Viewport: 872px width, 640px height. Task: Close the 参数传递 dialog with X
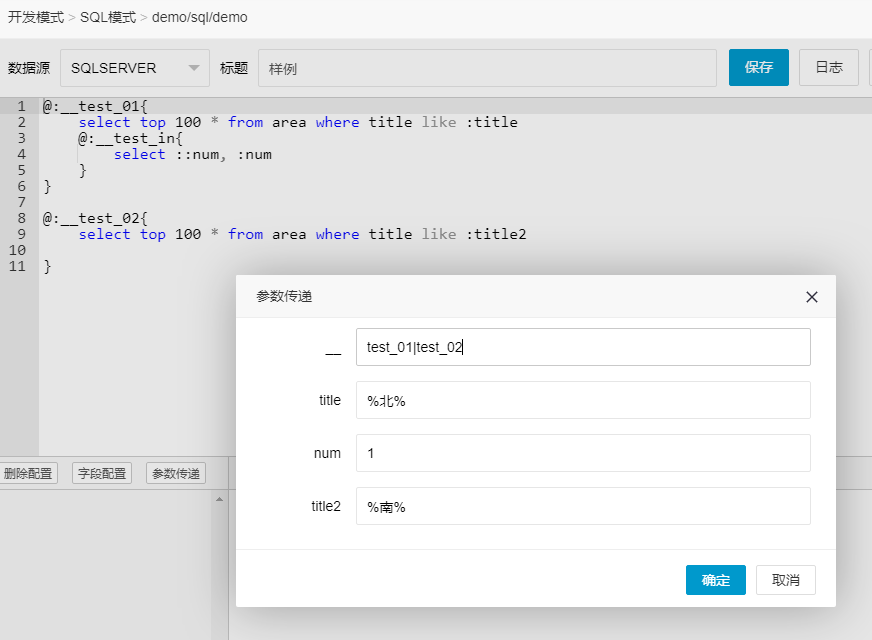point(812,297)
